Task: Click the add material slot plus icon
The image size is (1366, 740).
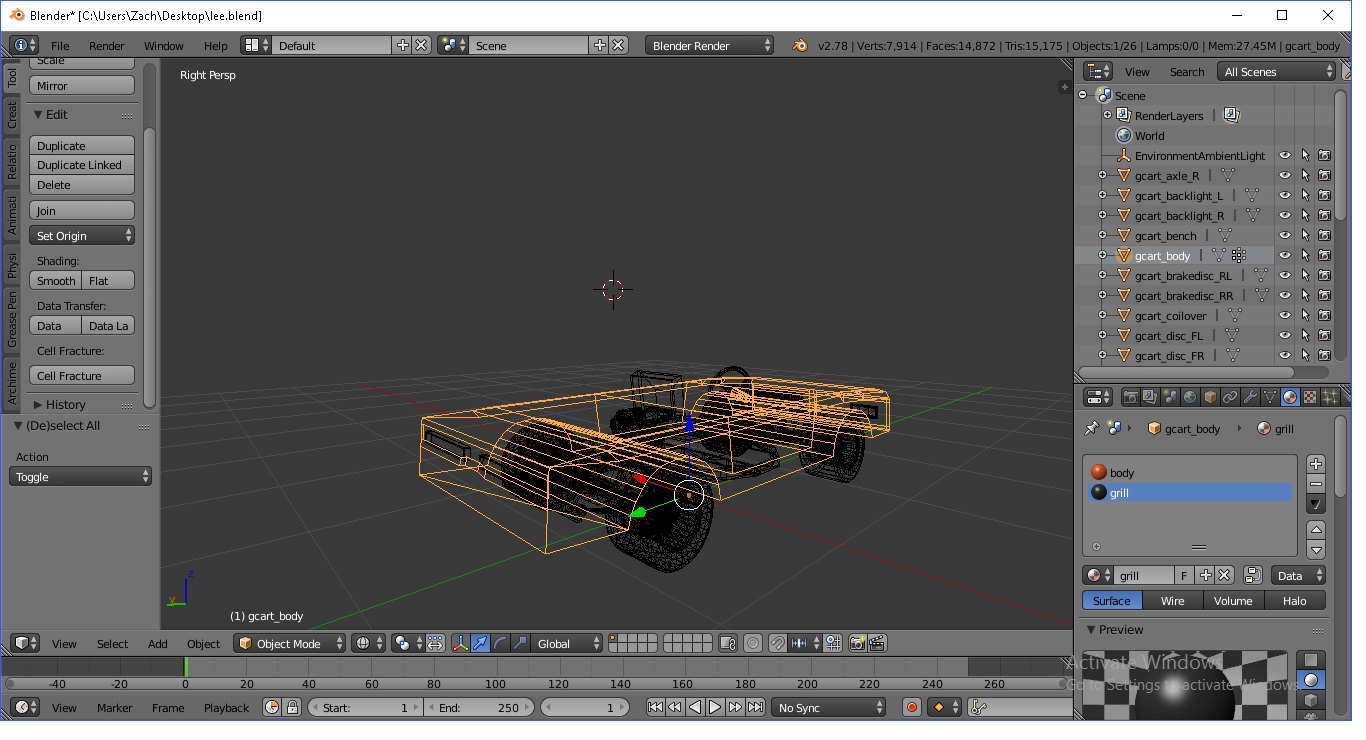Action: click(1316, 464)
